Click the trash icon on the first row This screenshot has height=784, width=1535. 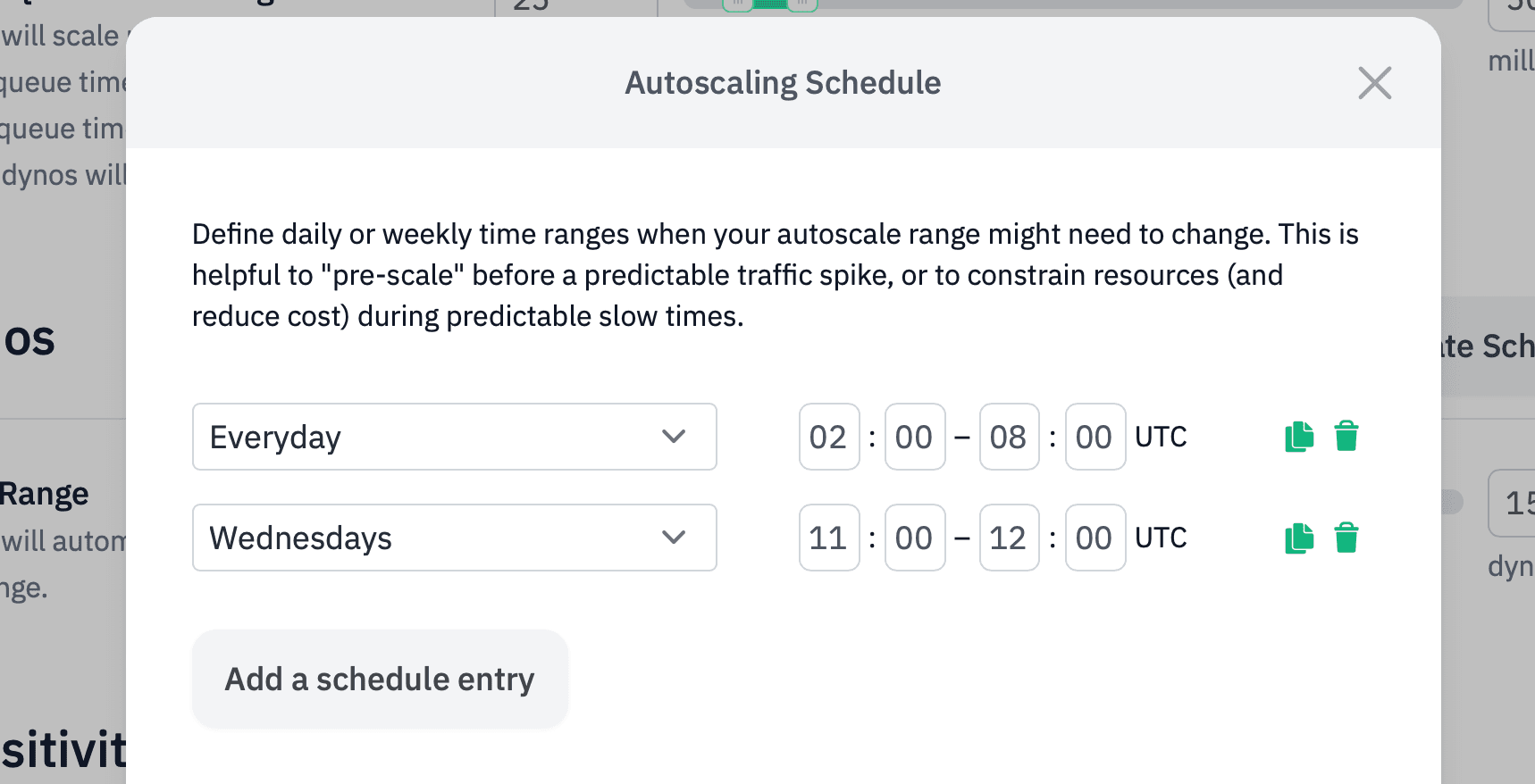[1347, 437]
